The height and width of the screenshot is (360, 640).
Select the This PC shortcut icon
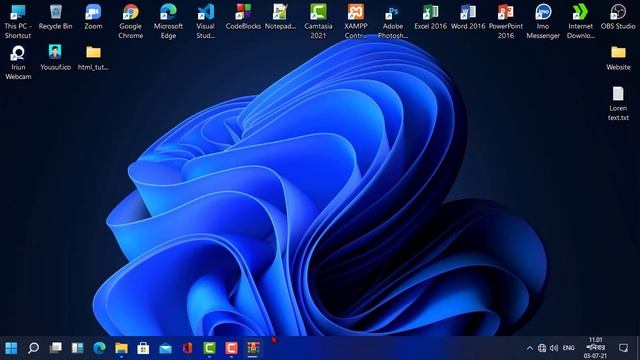(x=18, y=21)
